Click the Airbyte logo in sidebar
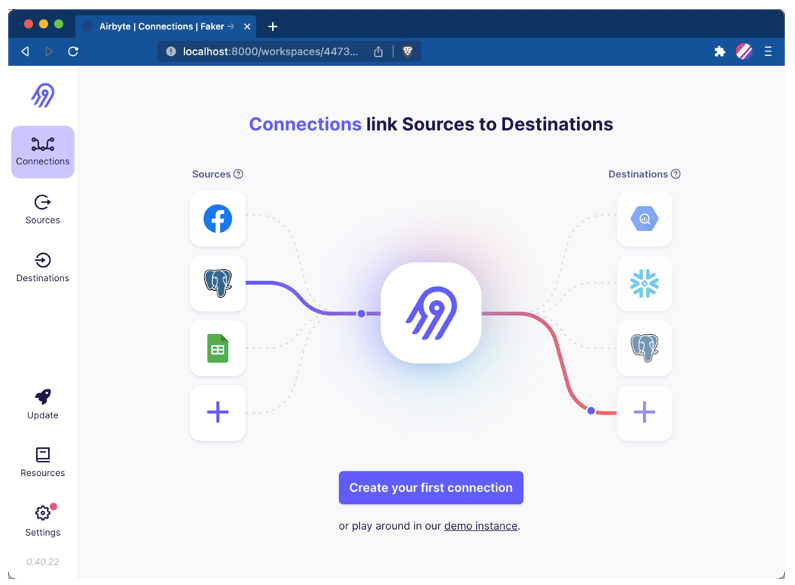795x585 pixels. [x=42, y=95]
